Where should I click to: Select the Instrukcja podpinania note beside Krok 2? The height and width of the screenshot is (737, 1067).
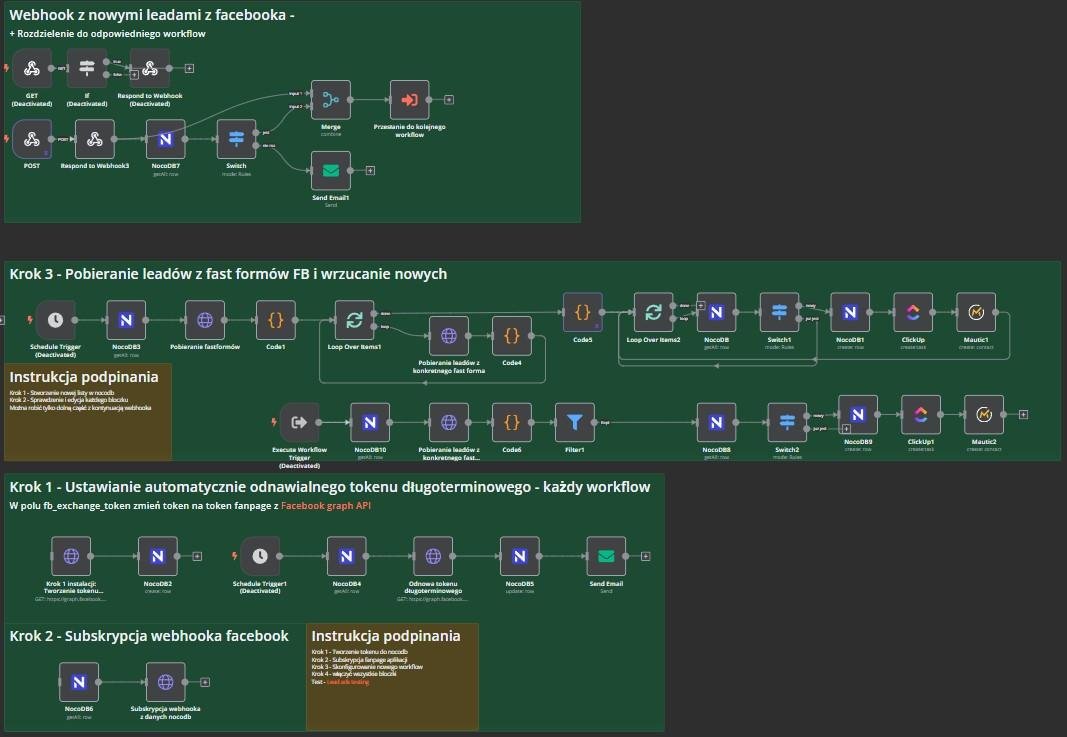392,677
